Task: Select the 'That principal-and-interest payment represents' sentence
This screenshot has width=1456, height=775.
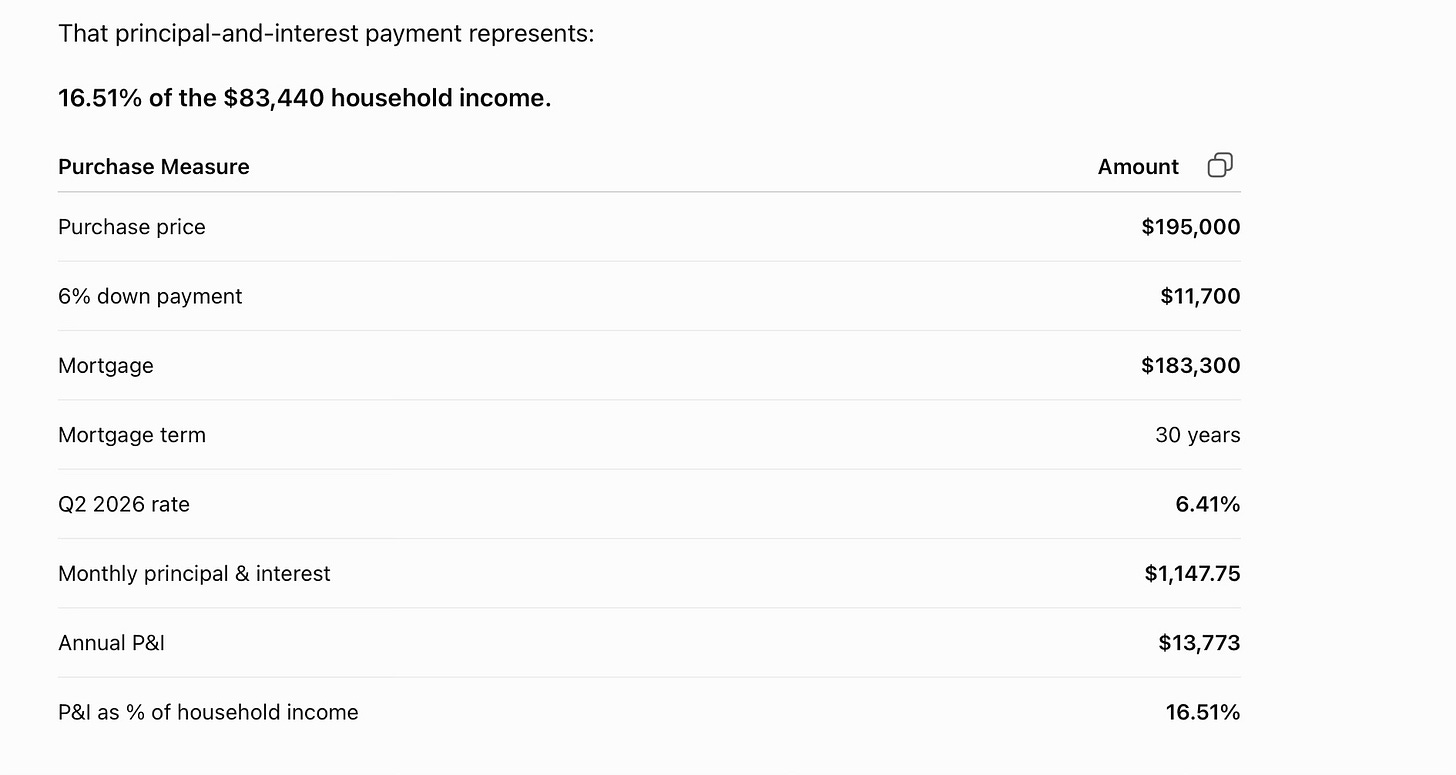Action: click(326, 34)
